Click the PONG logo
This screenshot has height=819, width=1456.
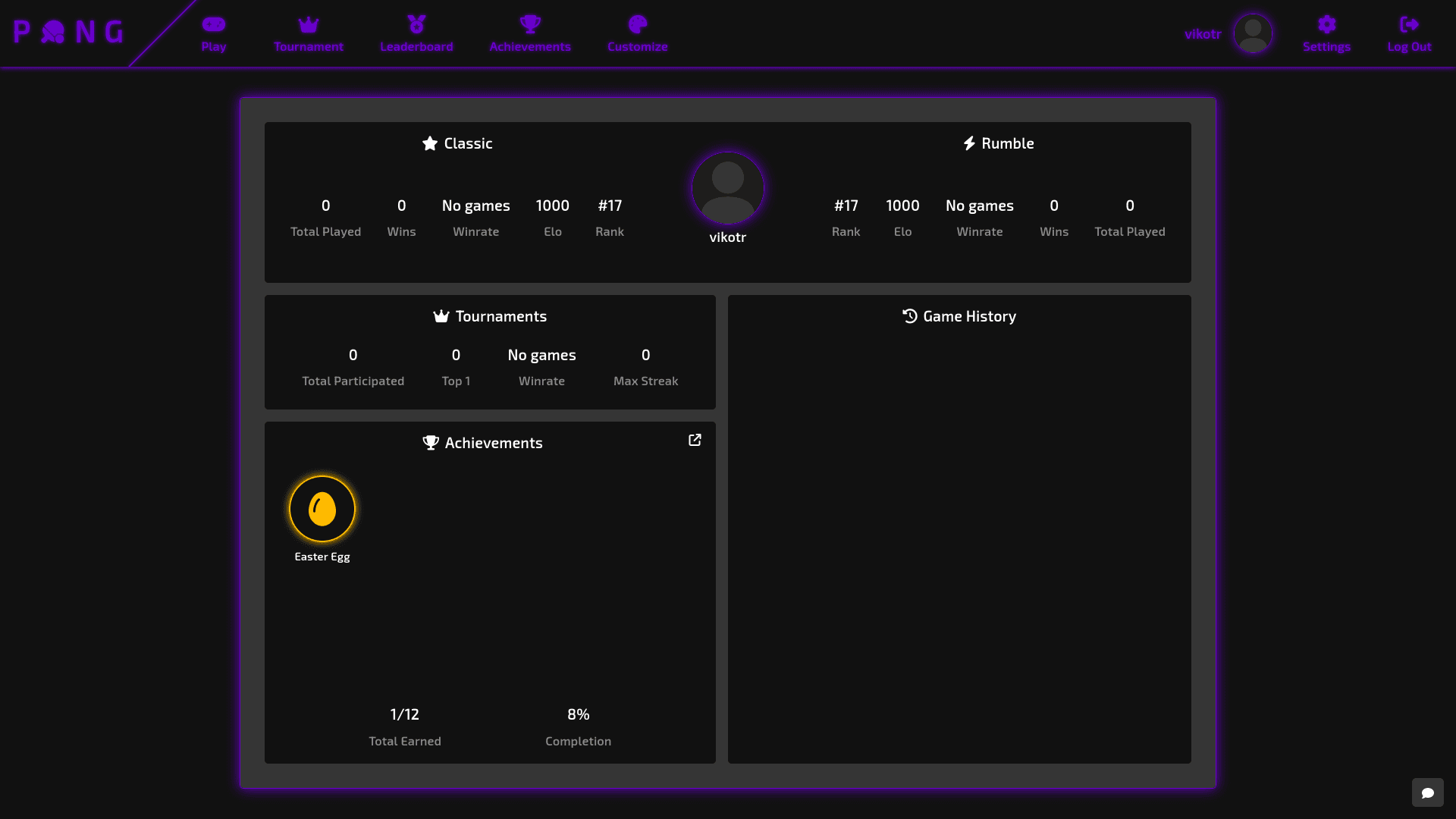[x=67, y=31]
